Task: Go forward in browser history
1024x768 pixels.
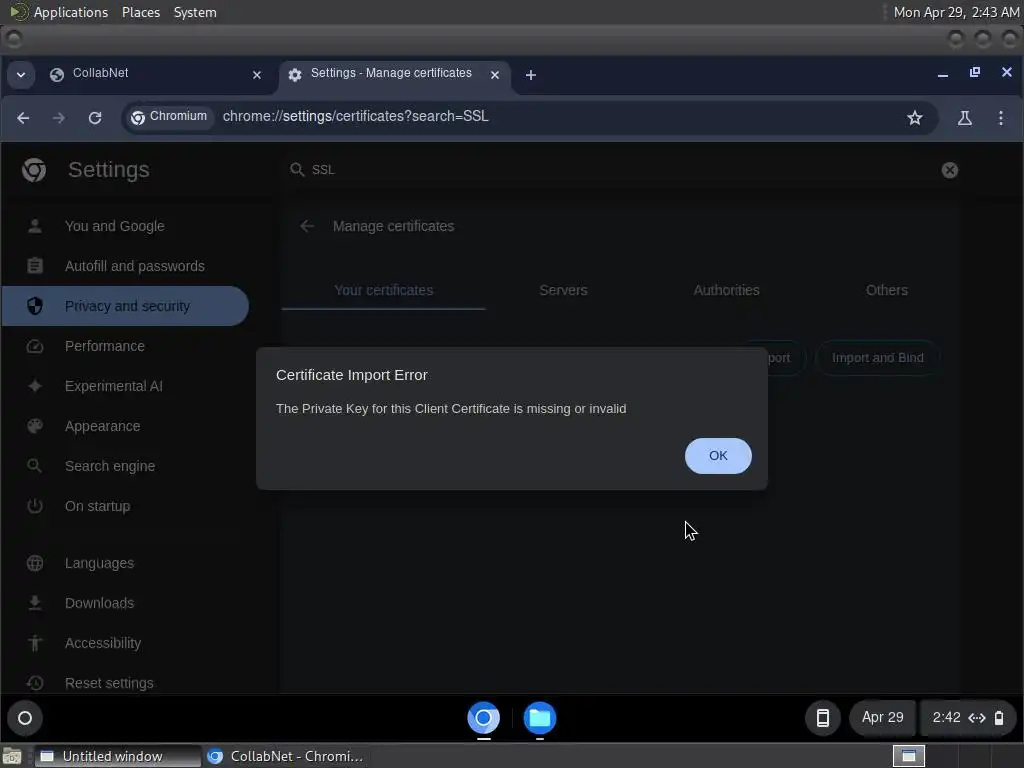Action: pyautogui.click(x=59, y=118)
